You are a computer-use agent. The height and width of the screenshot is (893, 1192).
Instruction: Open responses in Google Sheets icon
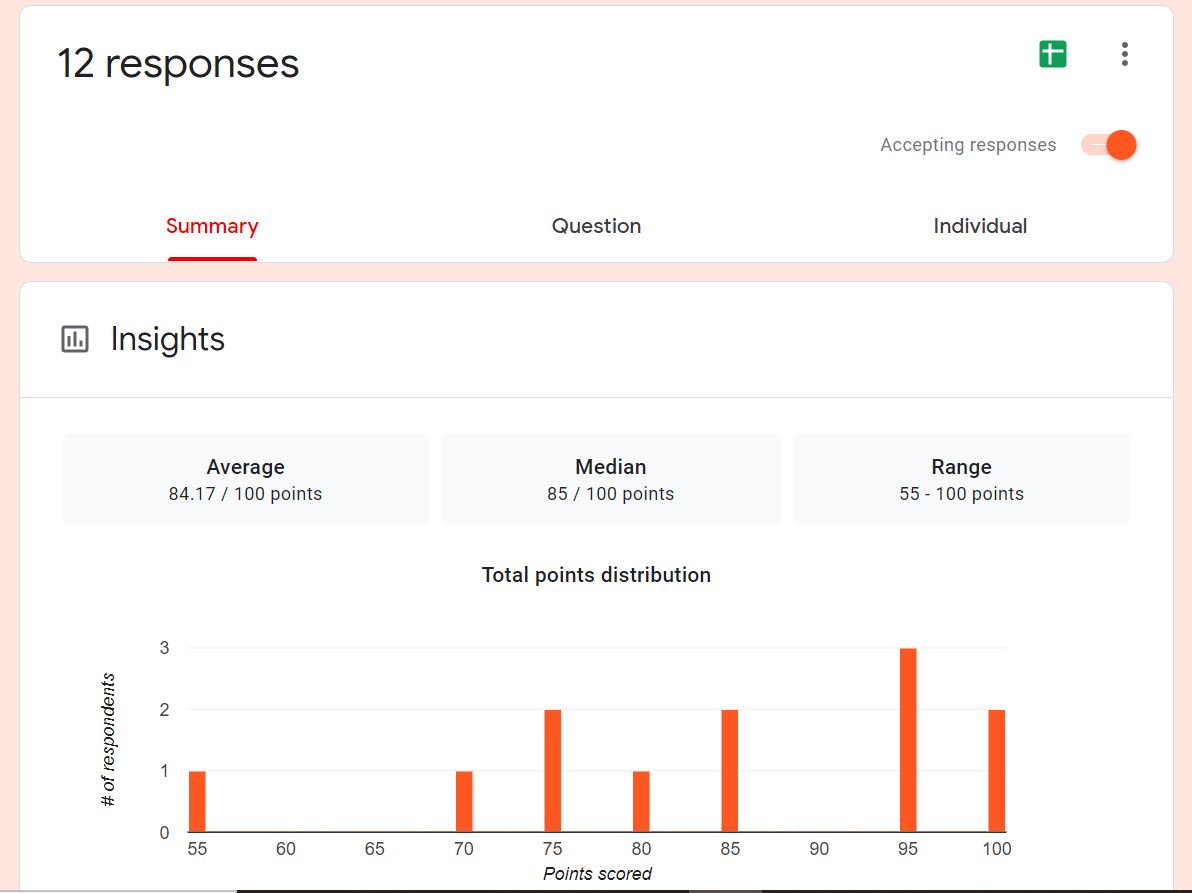click(1052, 54)
